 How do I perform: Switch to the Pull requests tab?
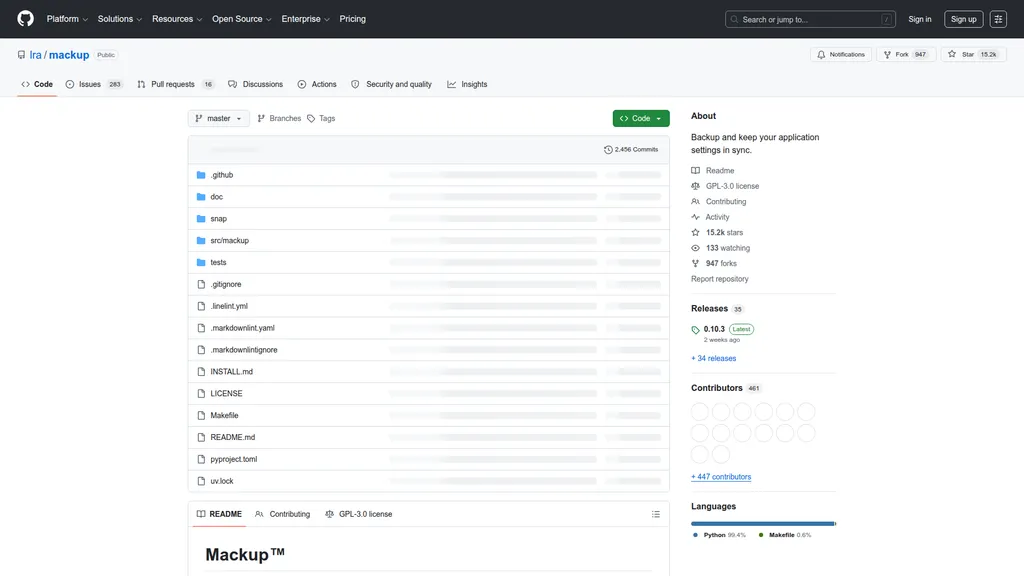tap(176, 84)
